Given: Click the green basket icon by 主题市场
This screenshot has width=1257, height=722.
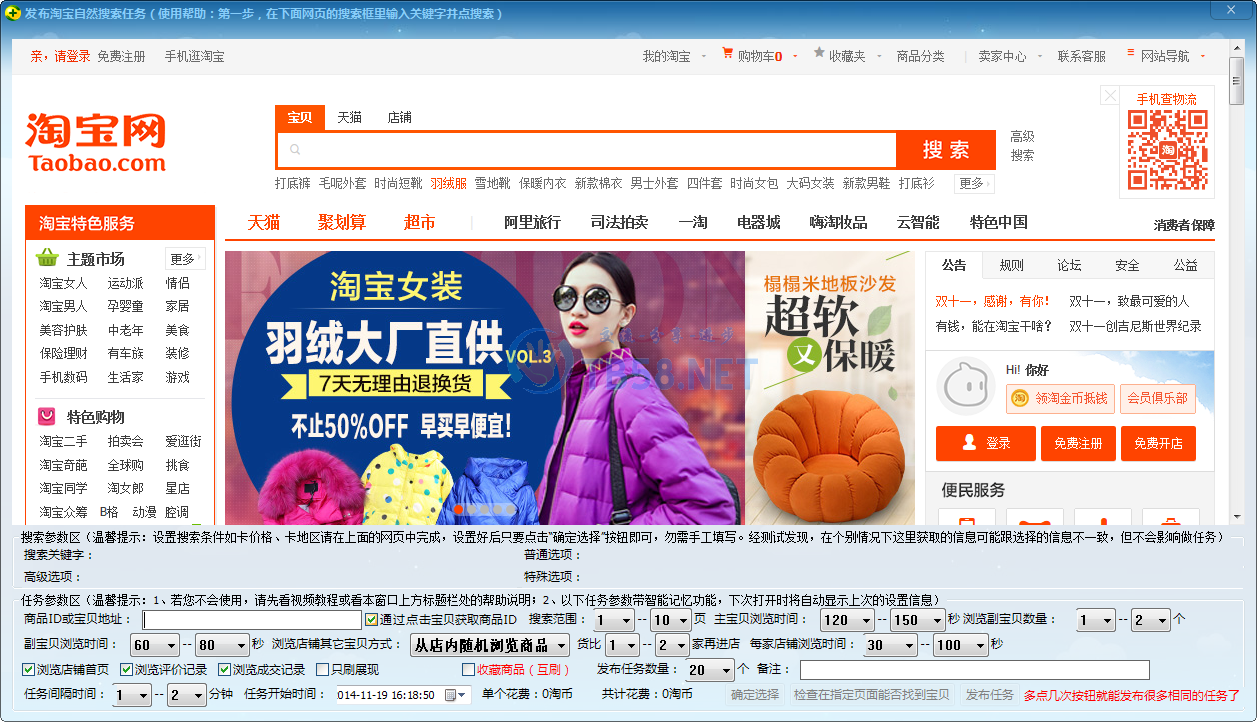Looking at the screenshot, I should [x=47, y=258].
